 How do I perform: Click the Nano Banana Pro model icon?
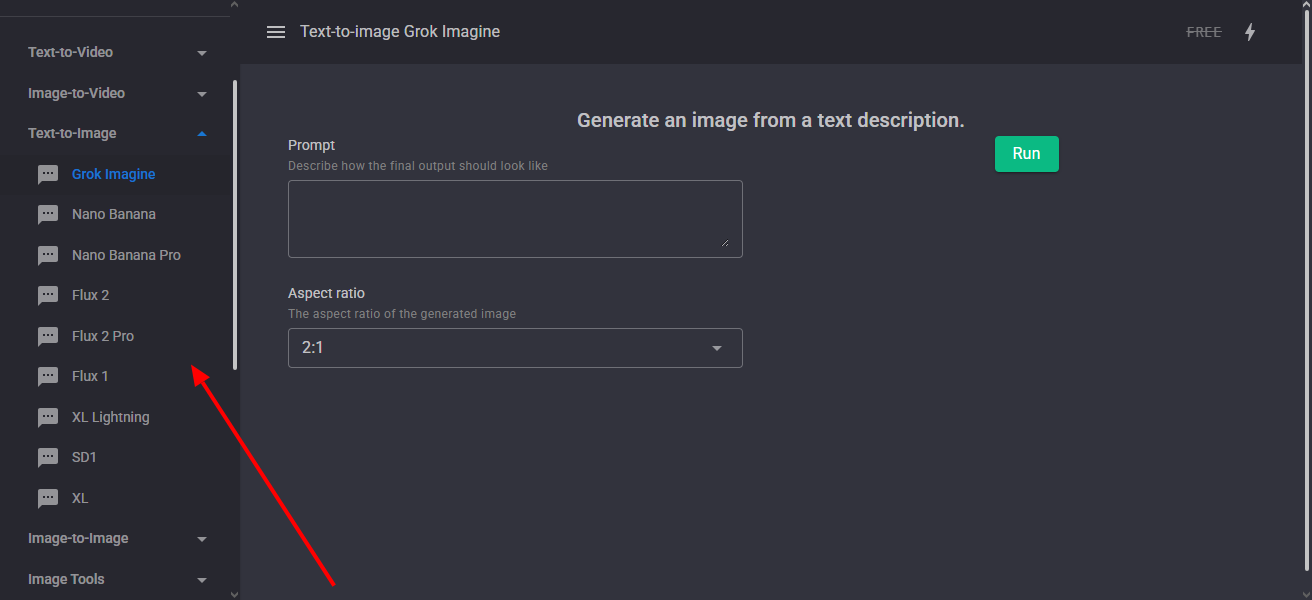point(48,255)
